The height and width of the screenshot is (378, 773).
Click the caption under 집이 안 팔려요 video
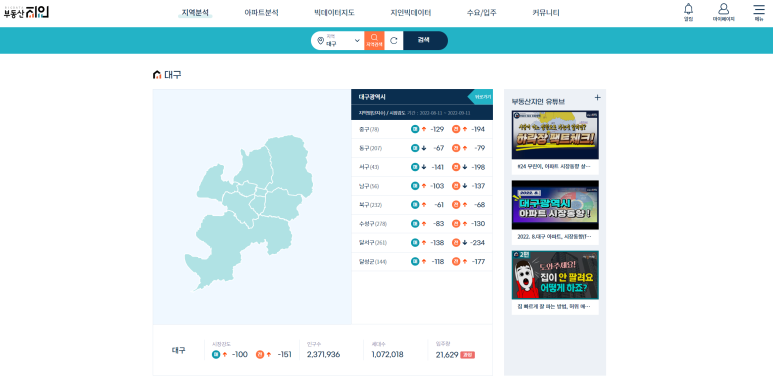(554, 306)
